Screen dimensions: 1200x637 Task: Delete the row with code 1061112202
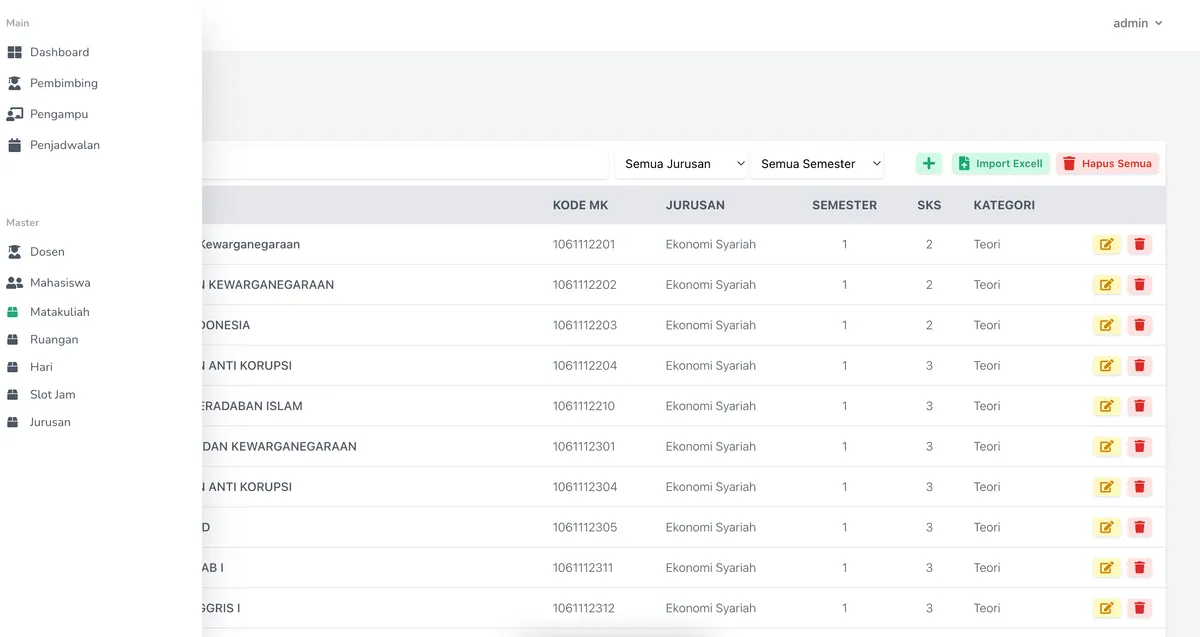pos(1139,285)
